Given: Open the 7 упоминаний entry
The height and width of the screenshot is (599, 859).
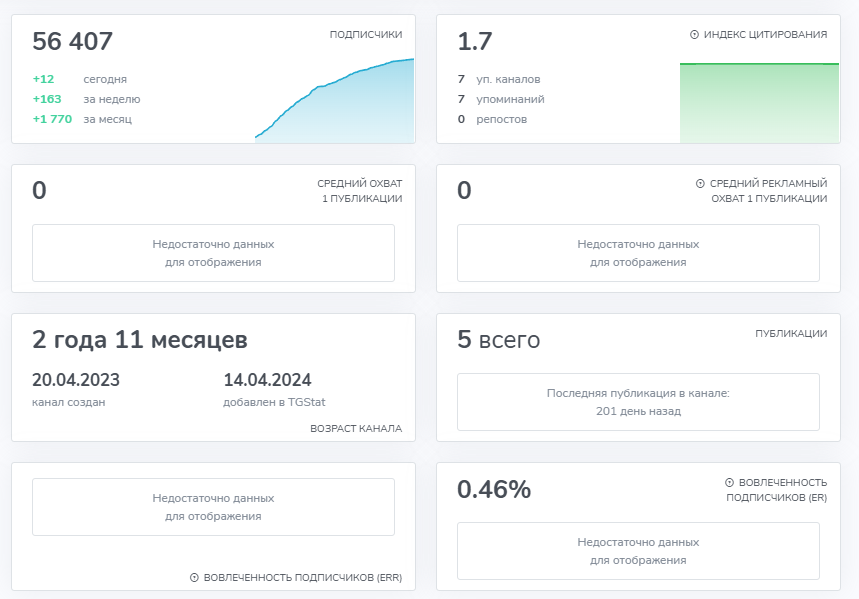Looking at the screenshot, I should click(501, 99).
